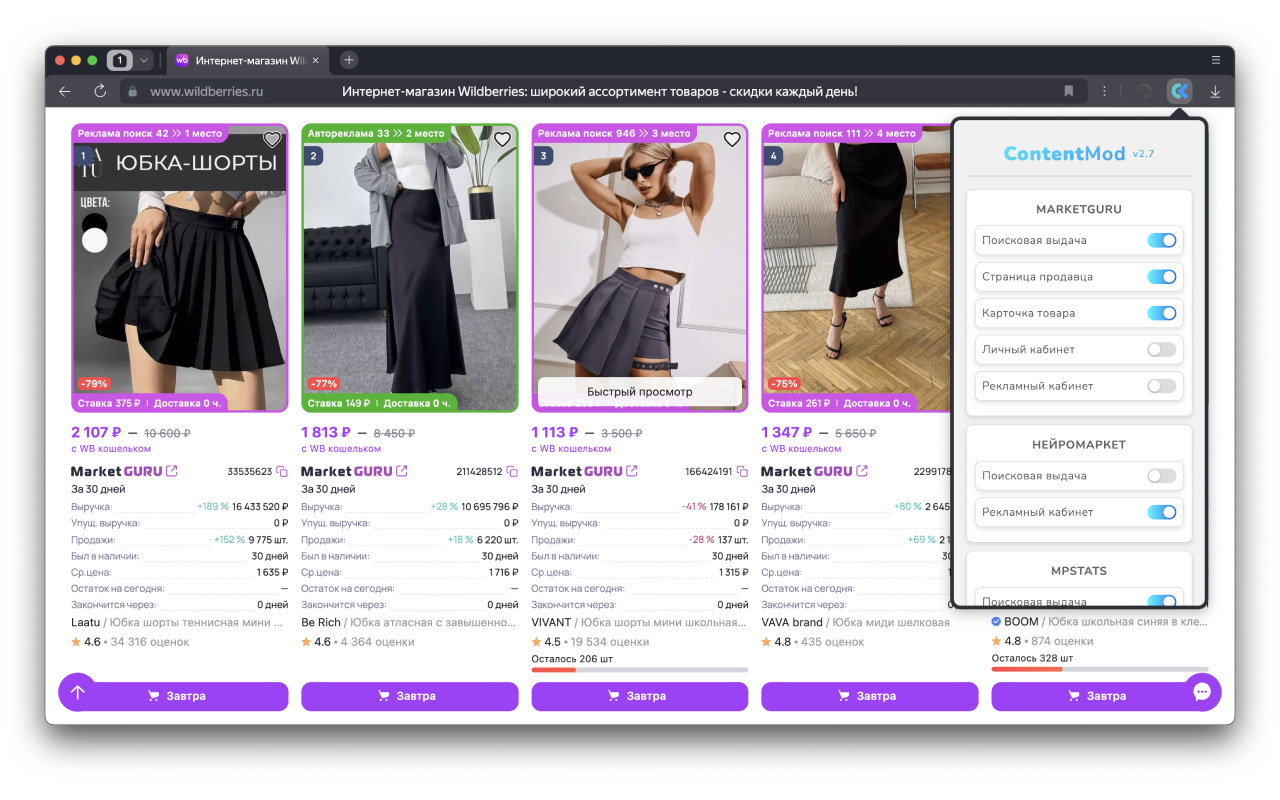The height and width of the screenshot is (800, 1280).
Task: Disable Нейромаркет Рекламный кабинет toggle
Action: pos(1161,512)
